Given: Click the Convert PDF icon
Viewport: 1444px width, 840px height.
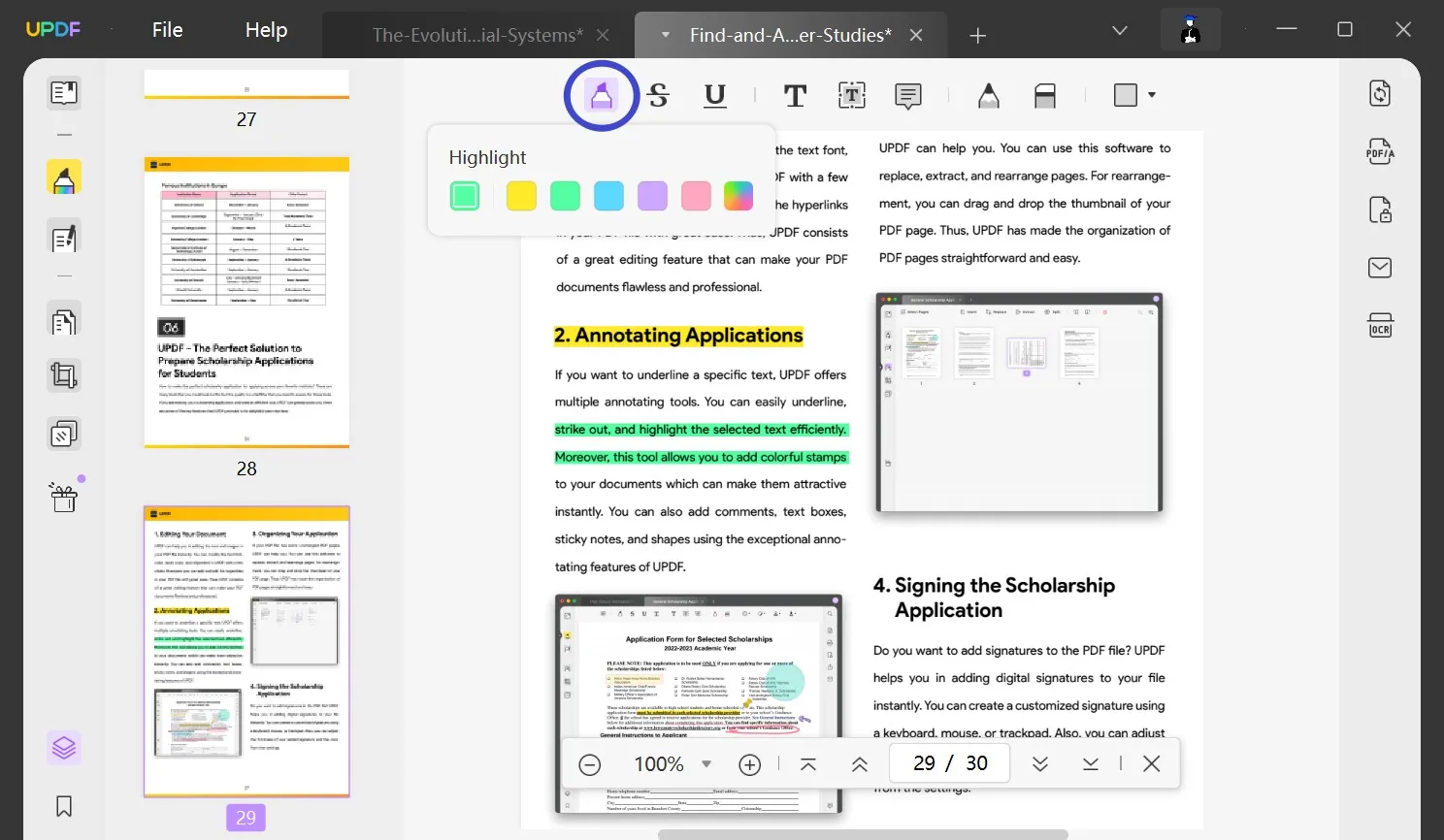Looking at the screenshot, I should 1380,93.
